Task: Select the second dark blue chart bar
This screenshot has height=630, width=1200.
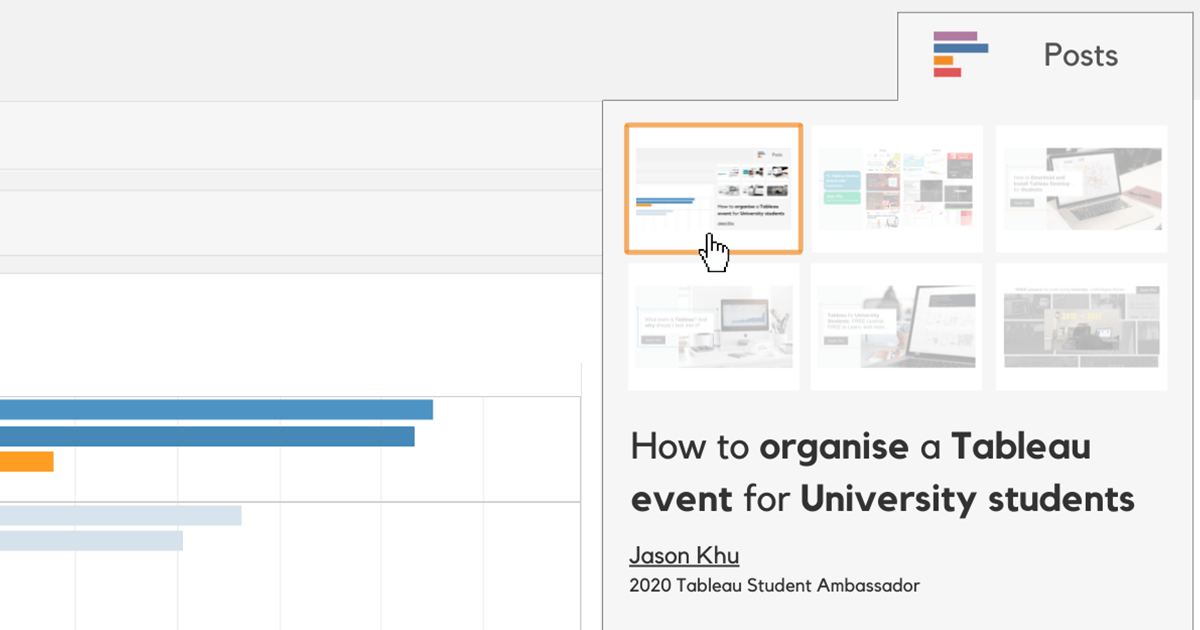Action: [x=207, y=436]
